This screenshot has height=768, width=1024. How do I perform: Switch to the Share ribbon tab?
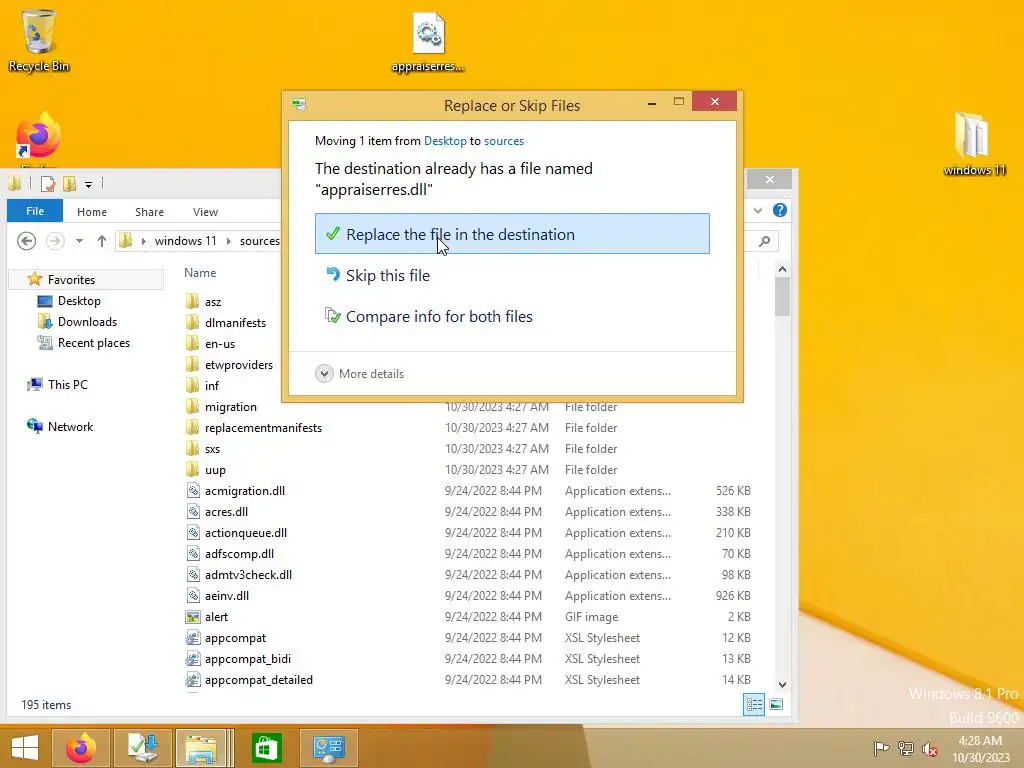pyautogui.click(x=150, y=212)
